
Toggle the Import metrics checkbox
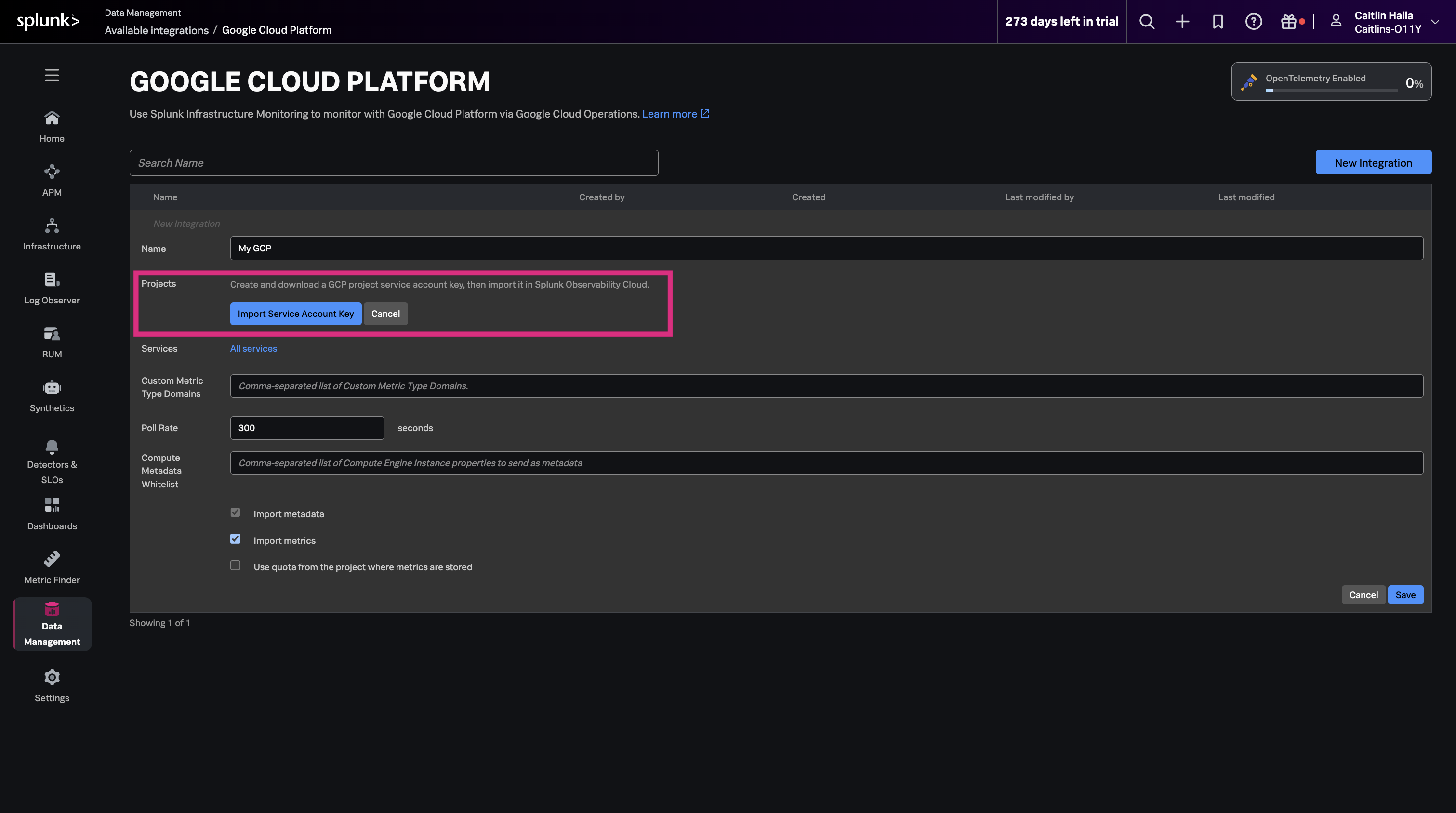(x=235, y=539)
